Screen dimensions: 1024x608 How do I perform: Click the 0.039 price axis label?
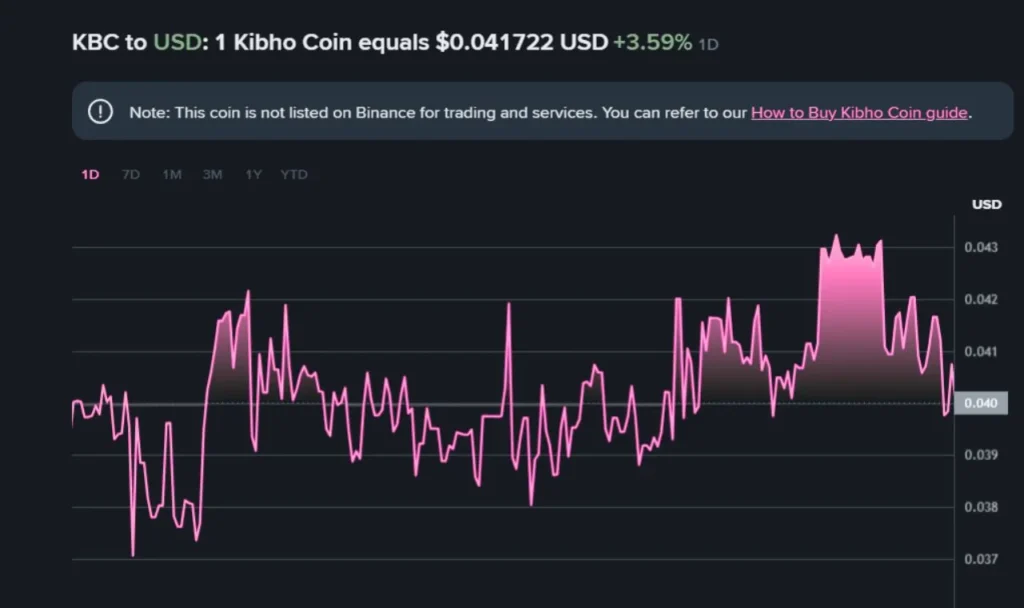(982, 455)
